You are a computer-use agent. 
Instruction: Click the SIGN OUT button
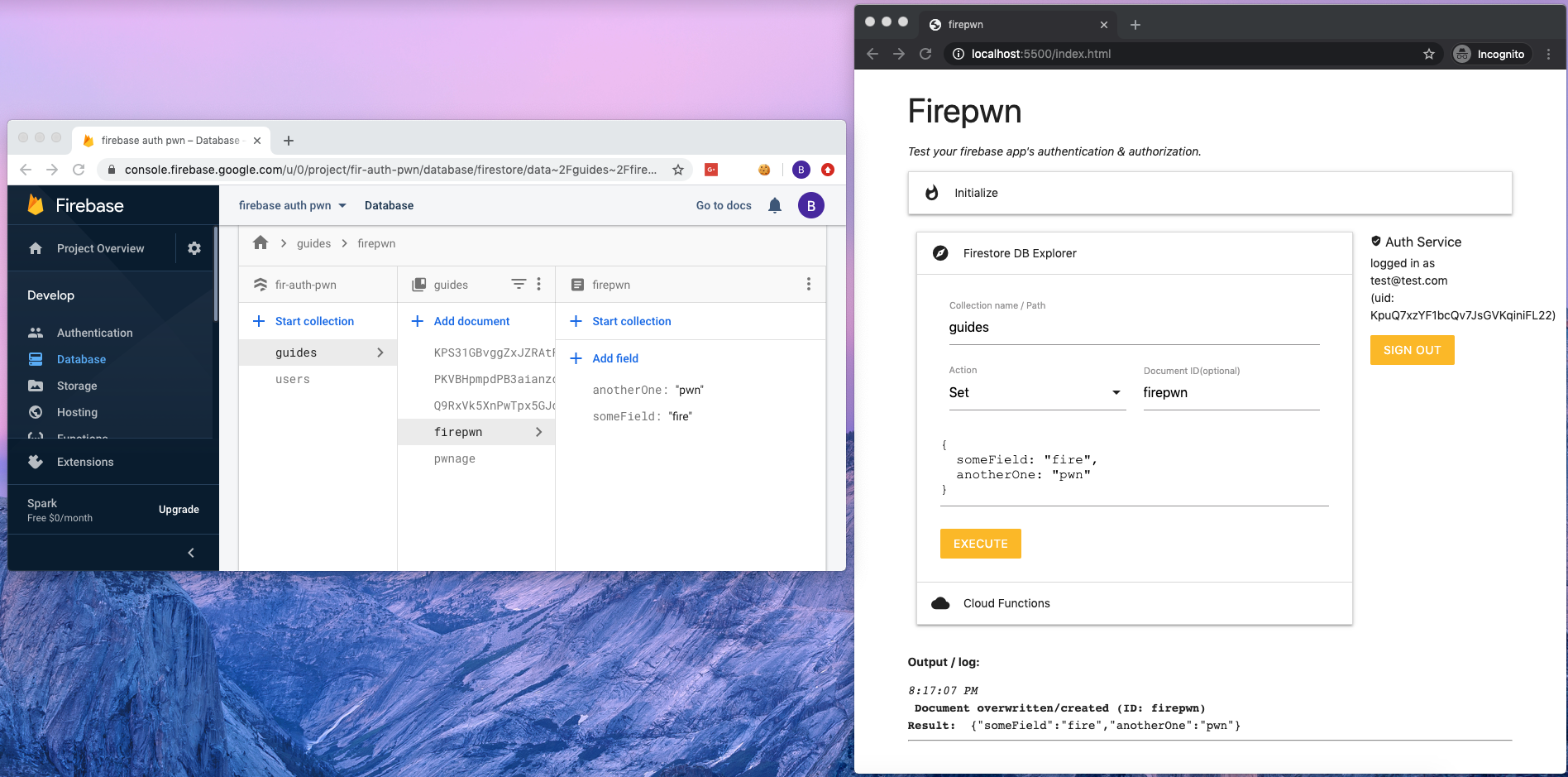(x=1412, y=350)
